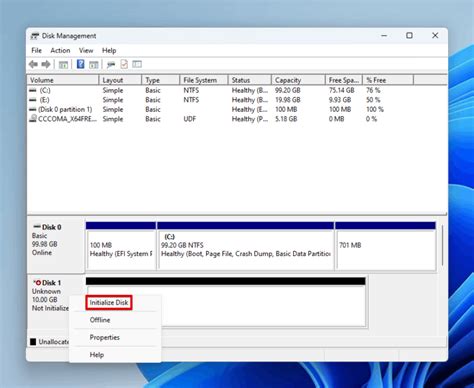Open the Action menu

tap(60, 50)
